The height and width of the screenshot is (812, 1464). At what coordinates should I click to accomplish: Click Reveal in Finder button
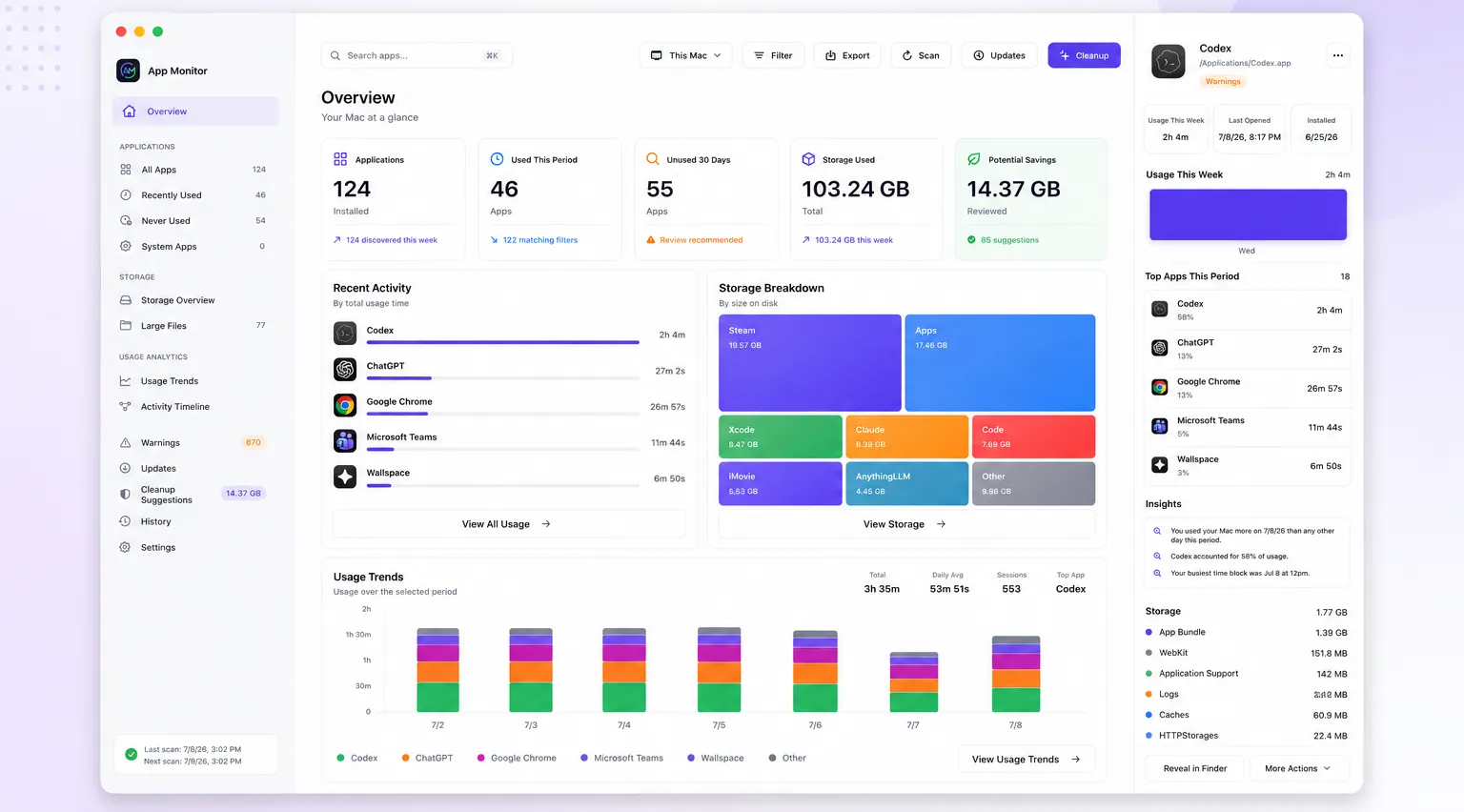(x=1195, y=769)
